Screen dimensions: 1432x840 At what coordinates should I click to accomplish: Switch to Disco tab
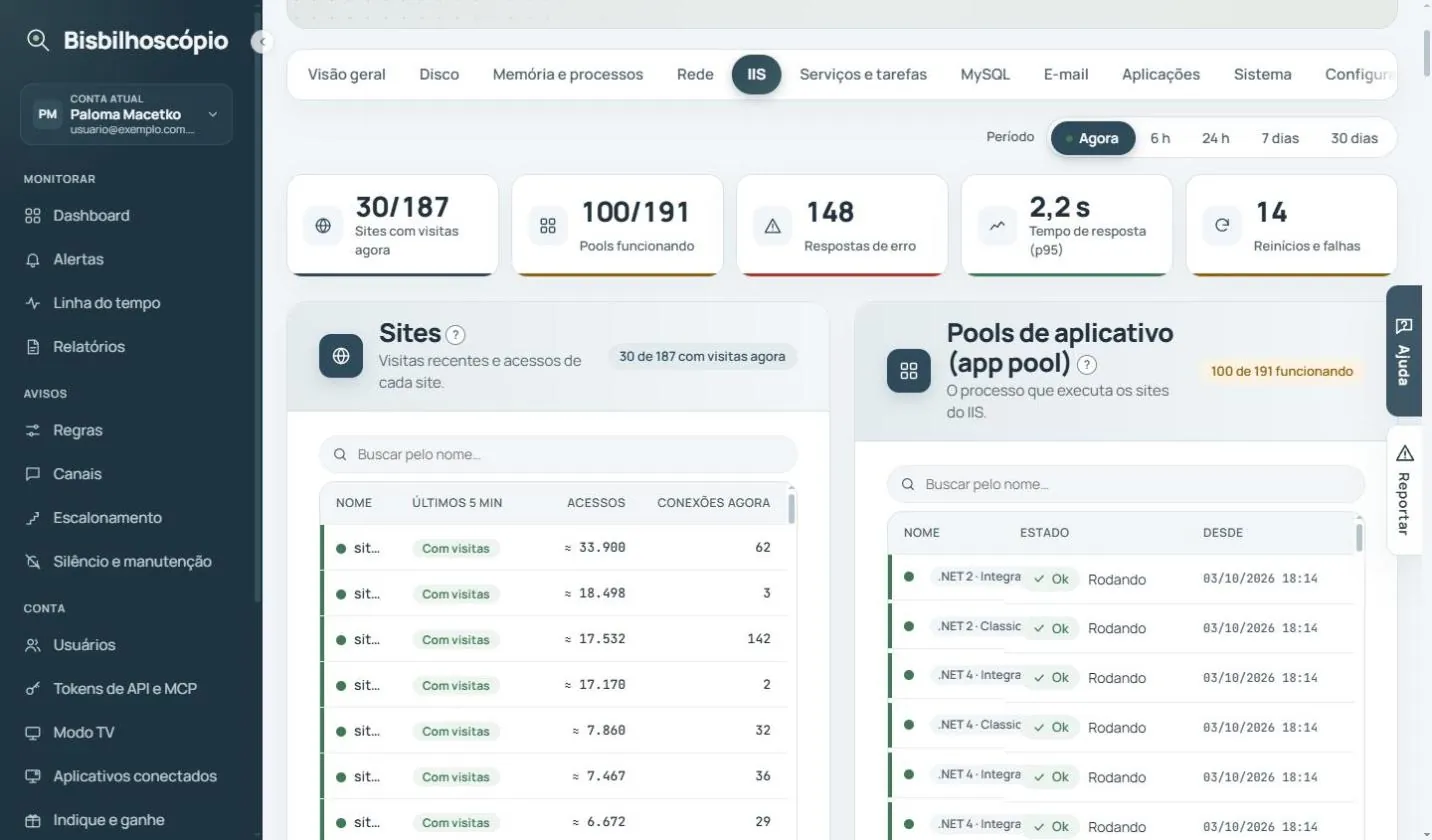pos(439,74)
